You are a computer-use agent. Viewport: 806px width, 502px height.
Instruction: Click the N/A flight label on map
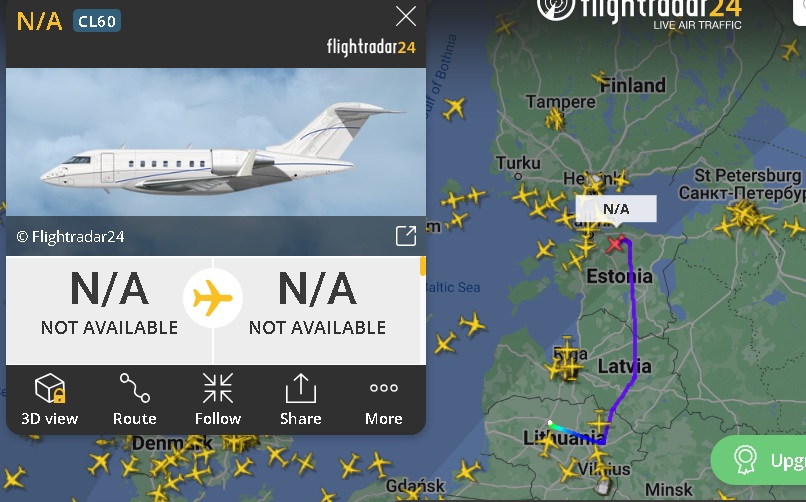tap(616, 209)
